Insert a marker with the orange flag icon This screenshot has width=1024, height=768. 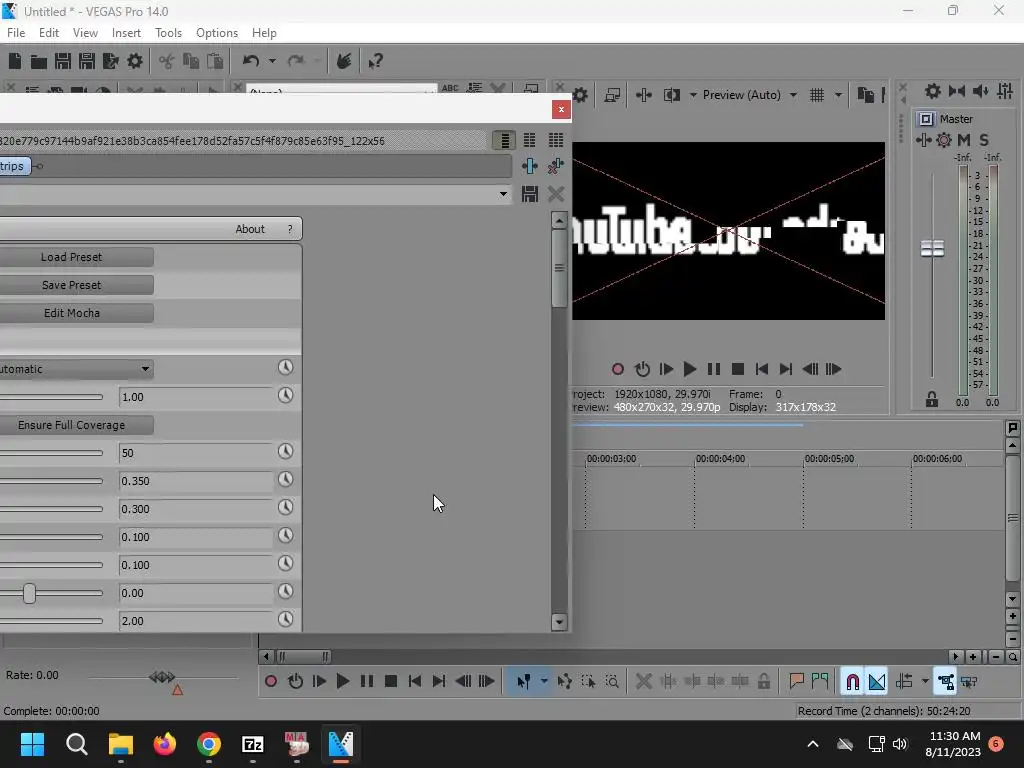click(x=796, y=682)
